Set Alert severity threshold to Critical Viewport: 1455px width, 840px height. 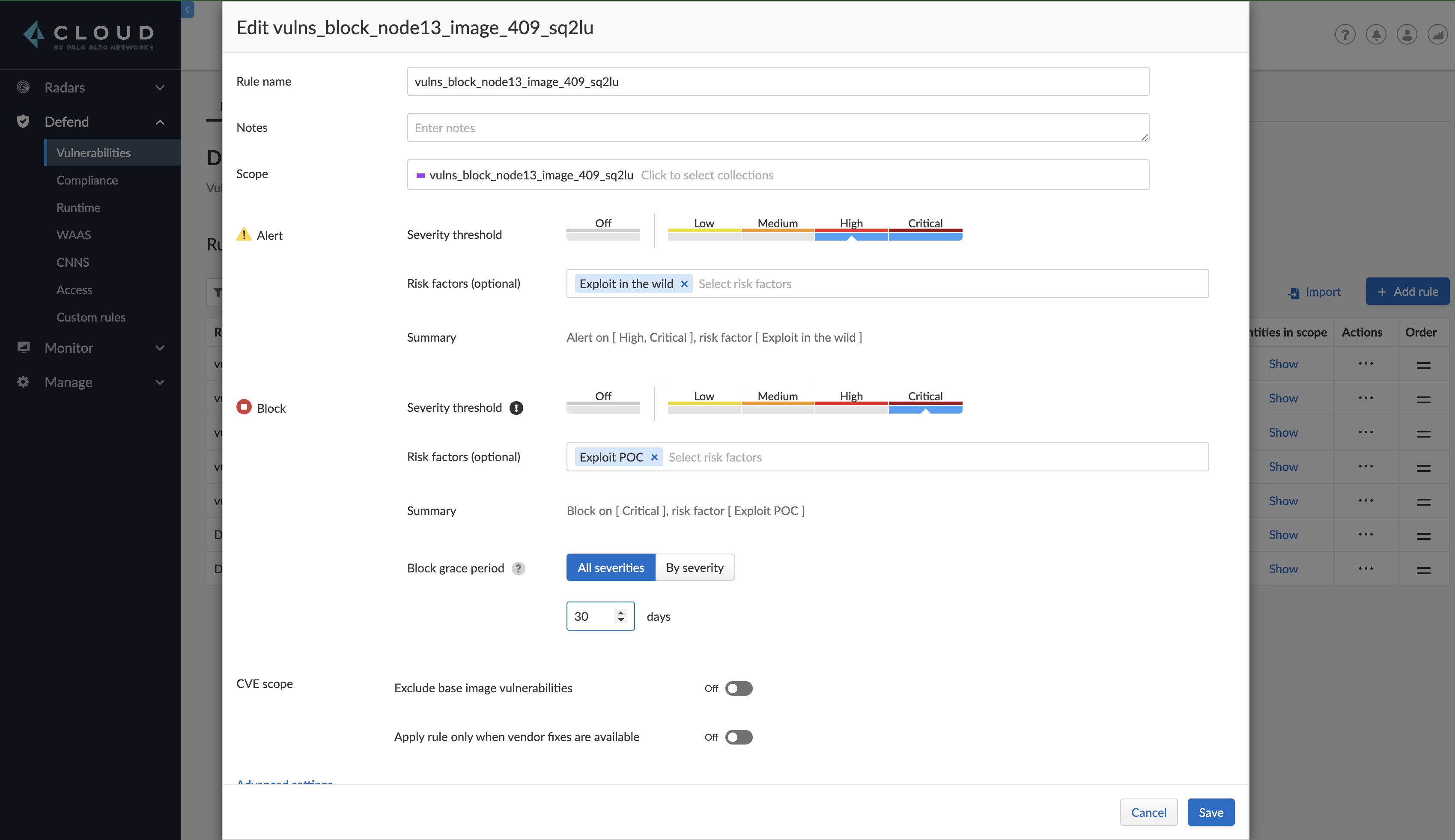(x=925, y=229)
